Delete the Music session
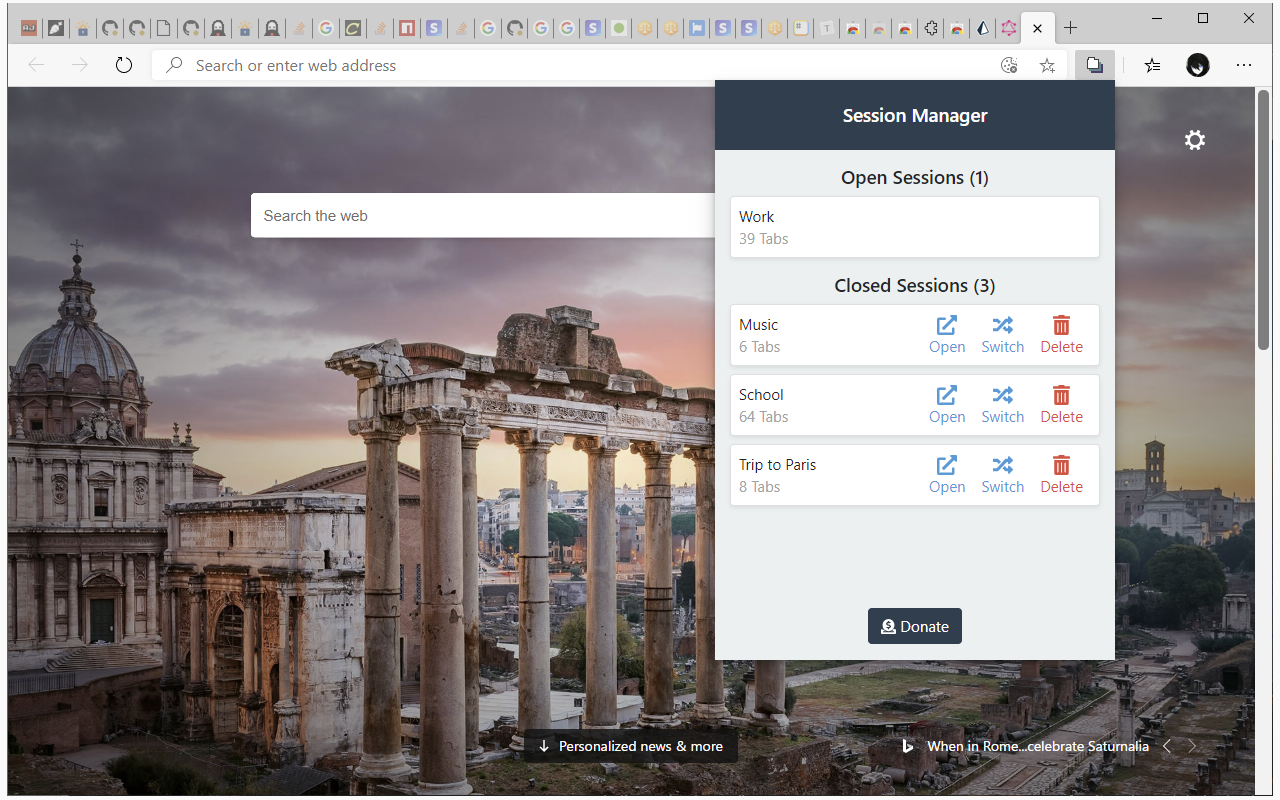Viewport: 1280px width, 800px height. tap(1061, 335)
